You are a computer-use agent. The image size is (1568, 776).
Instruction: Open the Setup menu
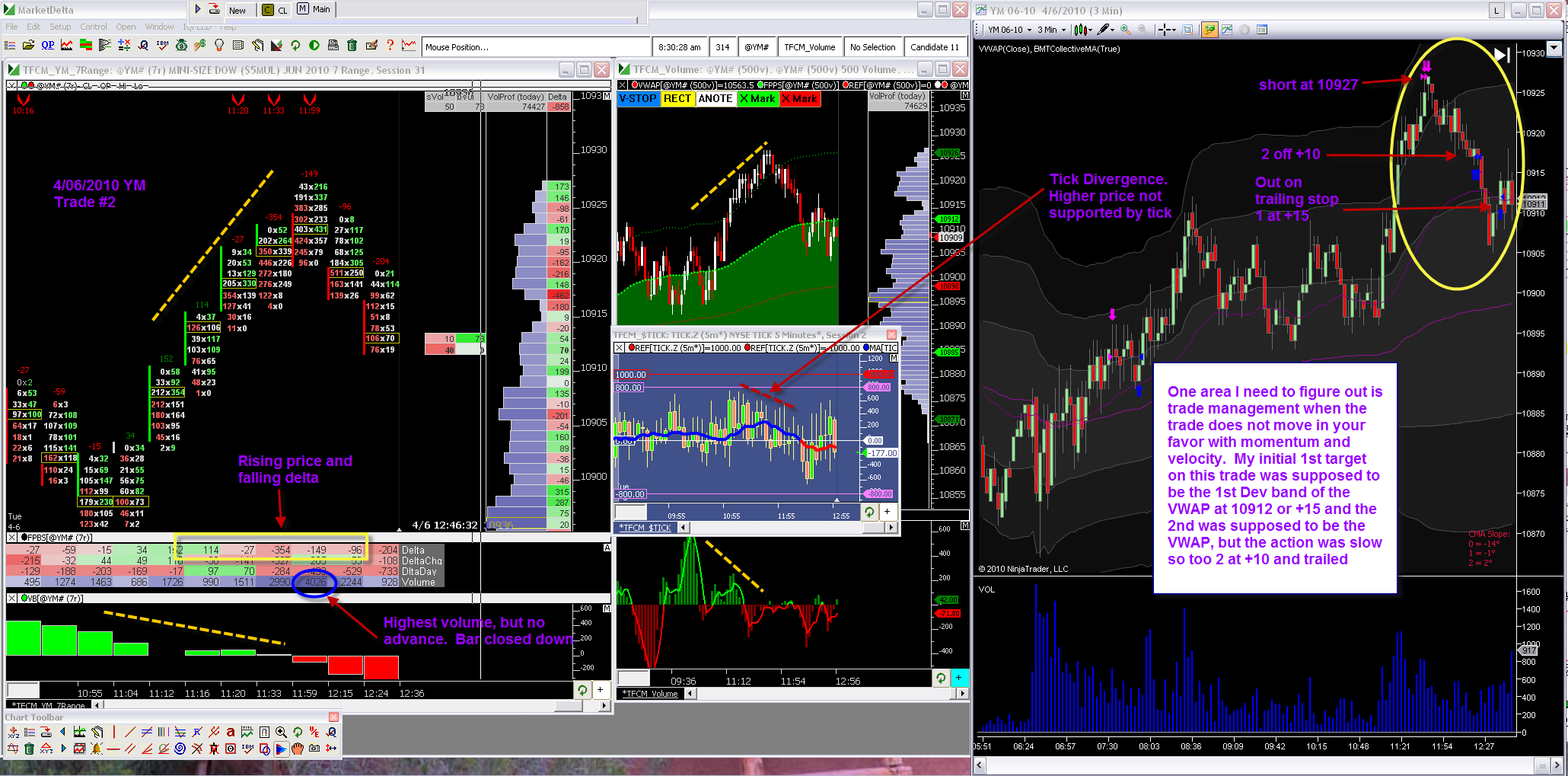[60, 27]
